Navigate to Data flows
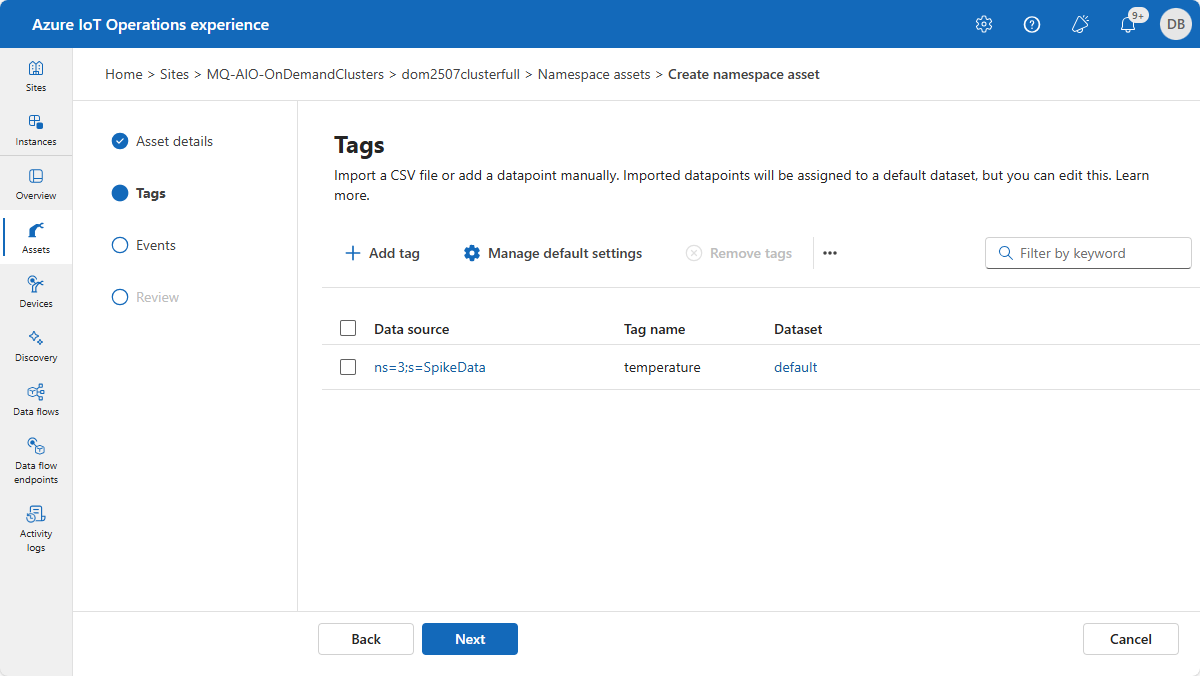This screenshot has height=676, width=1200. [36, 398]
